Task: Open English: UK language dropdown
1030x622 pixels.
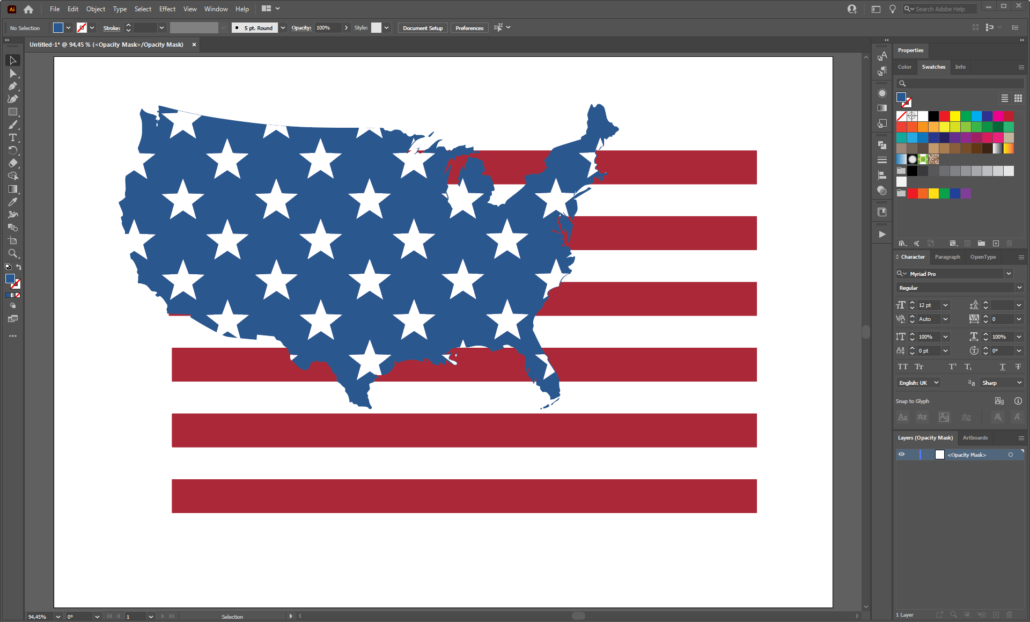Action: coord(918,382)
